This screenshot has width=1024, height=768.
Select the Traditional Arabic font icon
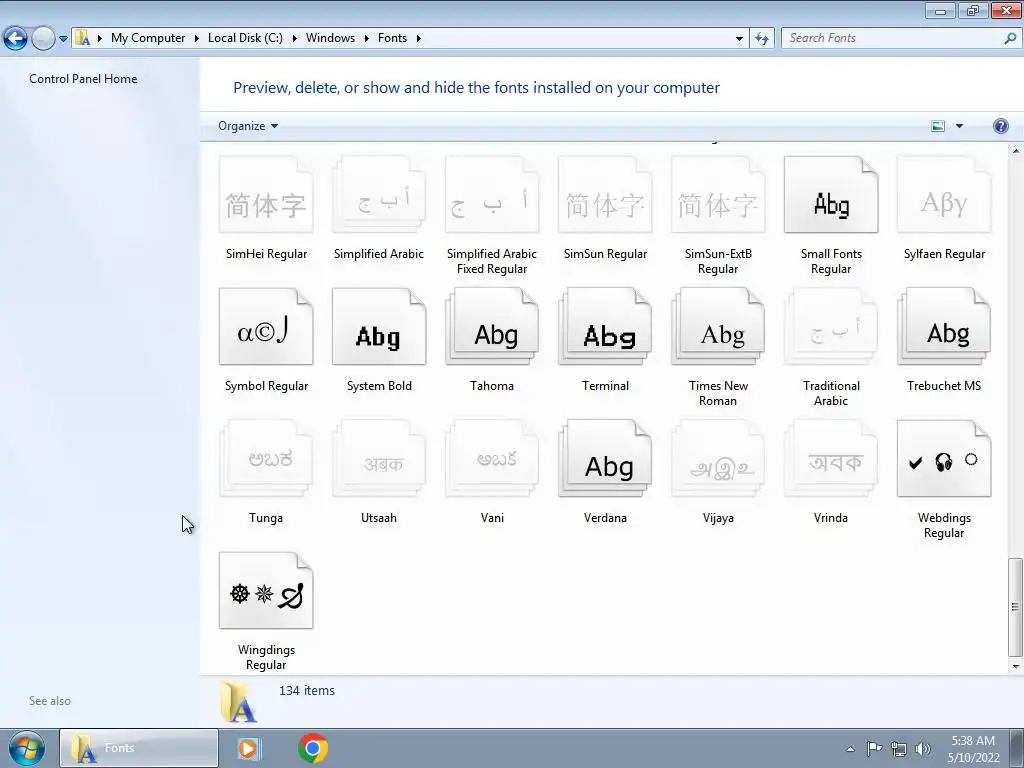[x=831, y=327]
